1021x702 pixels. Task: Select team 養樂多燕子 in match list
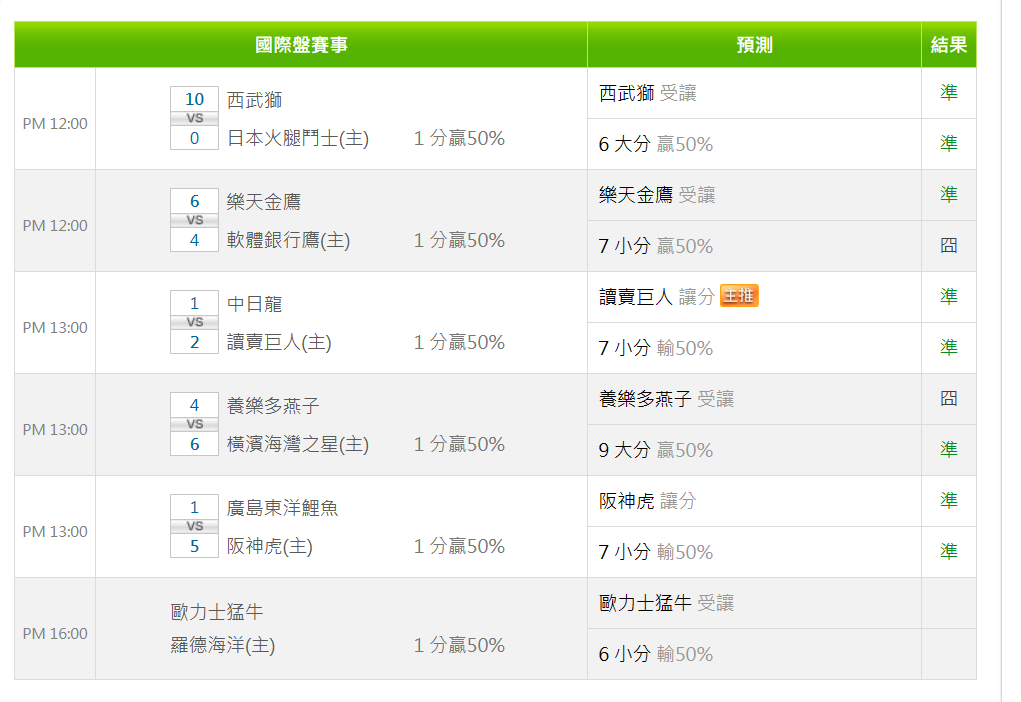[x=273, y=406]
